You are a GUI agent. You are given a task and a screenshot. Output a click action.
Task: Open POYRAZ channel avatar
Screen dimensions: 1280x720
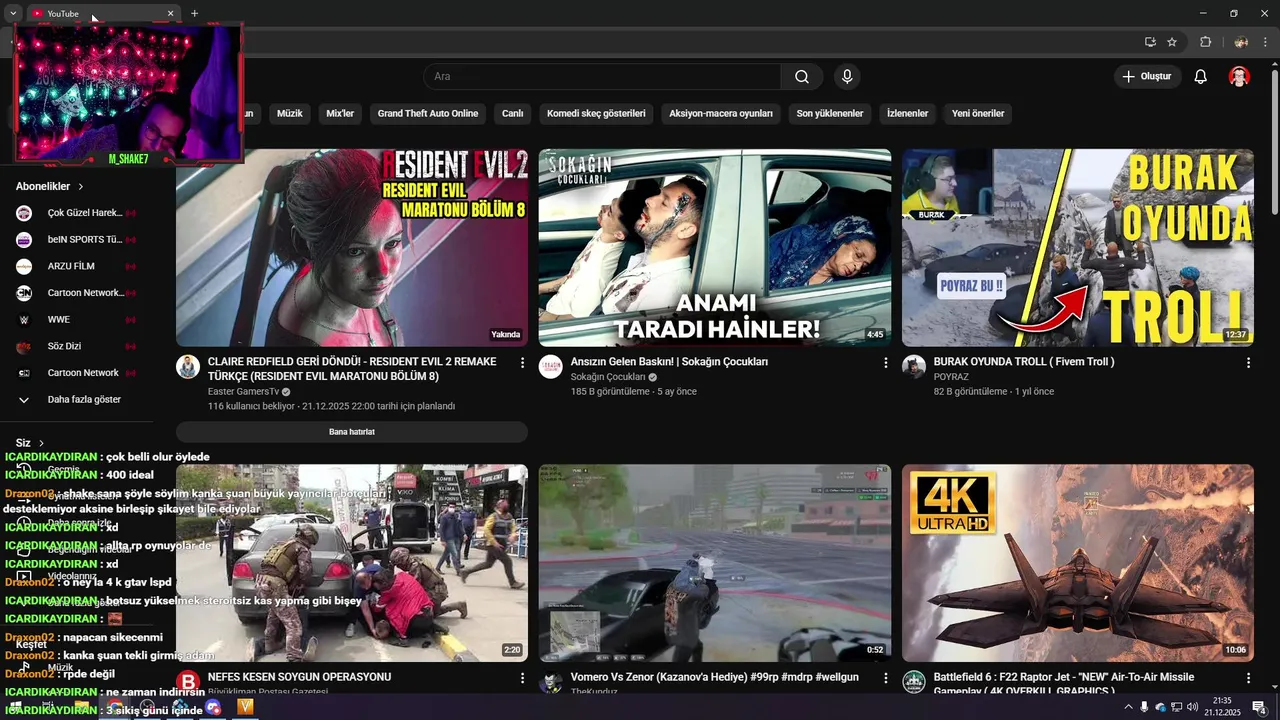[914, 366]
